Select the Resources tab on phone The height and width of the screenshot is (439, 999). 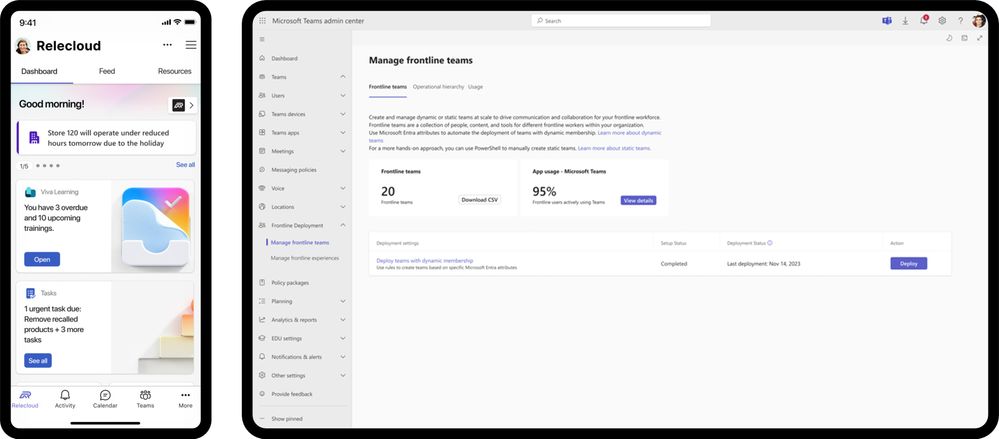click(x=175, y=71)
